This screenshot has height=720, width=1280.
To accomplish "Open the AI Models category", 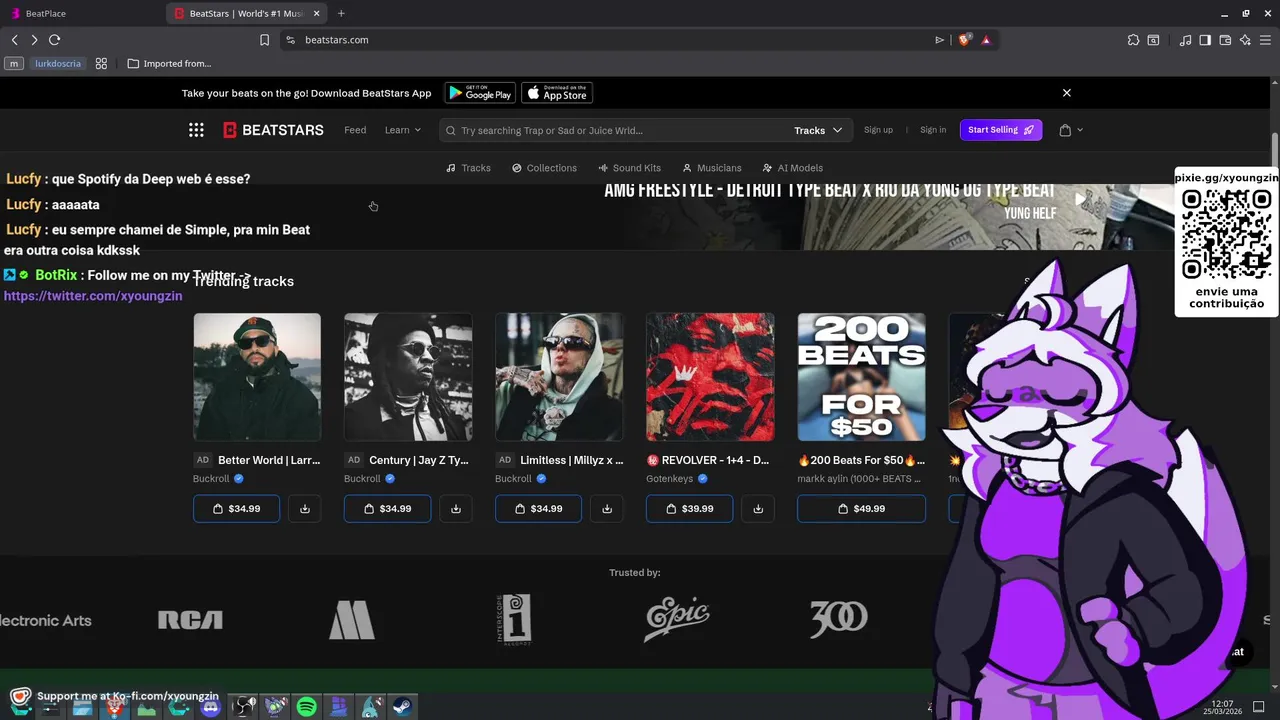I will coord(793,168).
